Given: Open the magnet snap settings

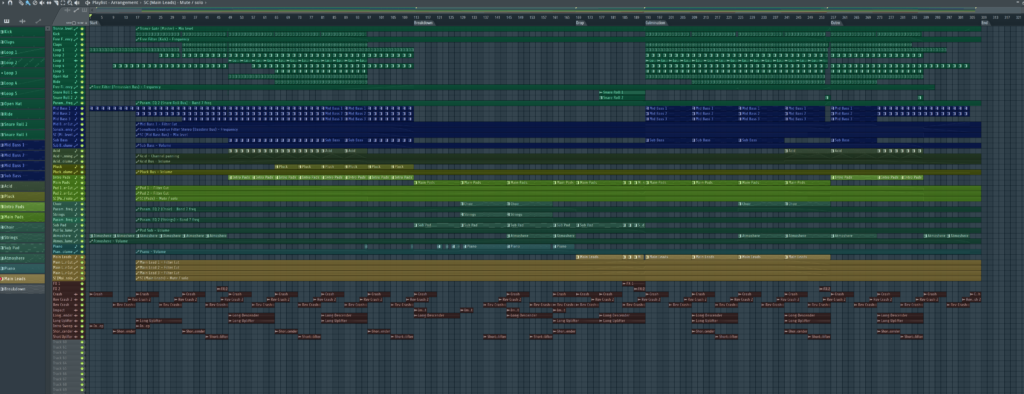Looking at the screenshot, I should pyautogui.click(x=10, y=3).
